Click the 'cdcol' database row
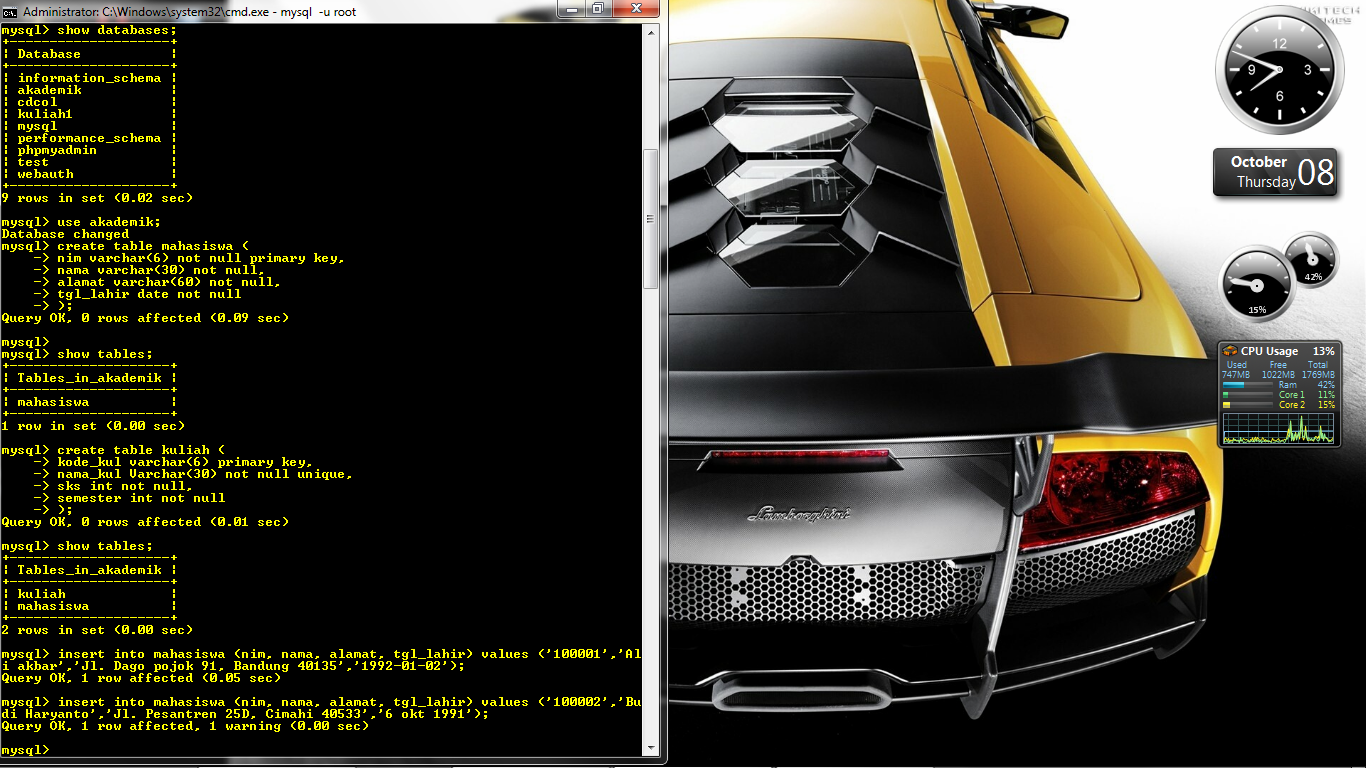The image size is (1366, 768). pos(37,102)
